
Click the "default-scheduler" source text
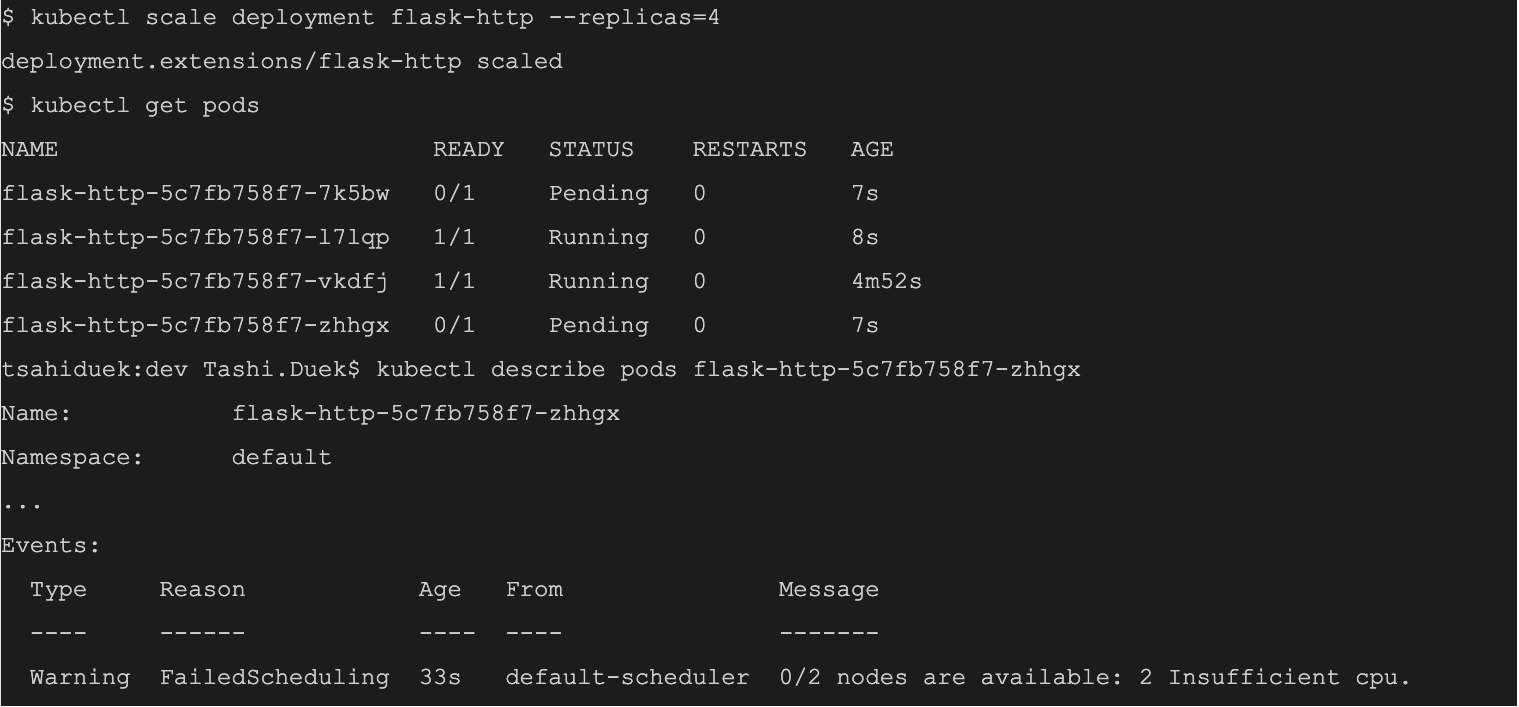[x=627, y=678]
